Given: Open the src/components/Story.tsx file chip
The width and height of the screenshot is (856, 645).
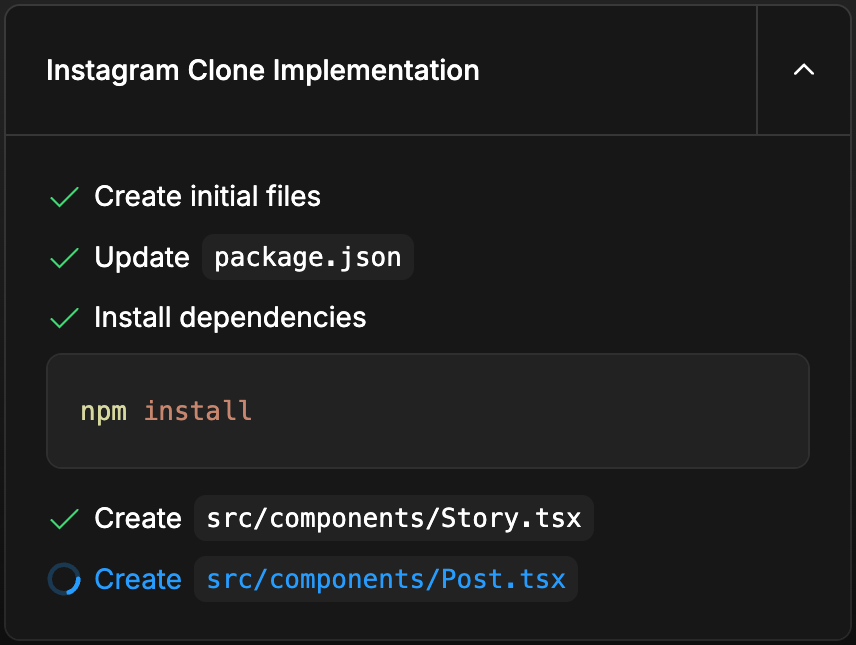Looking at the screenshot, I should tap(394, 518).
